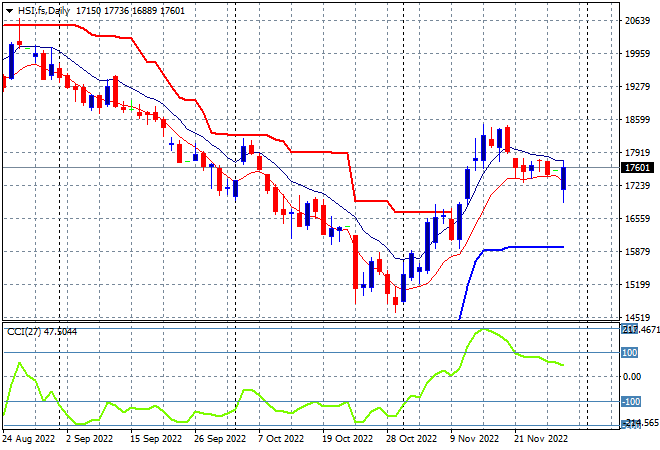Click the 24 Aug 2022 date label
The width and height of the screenshot is (660, 450).
(29, 439)
